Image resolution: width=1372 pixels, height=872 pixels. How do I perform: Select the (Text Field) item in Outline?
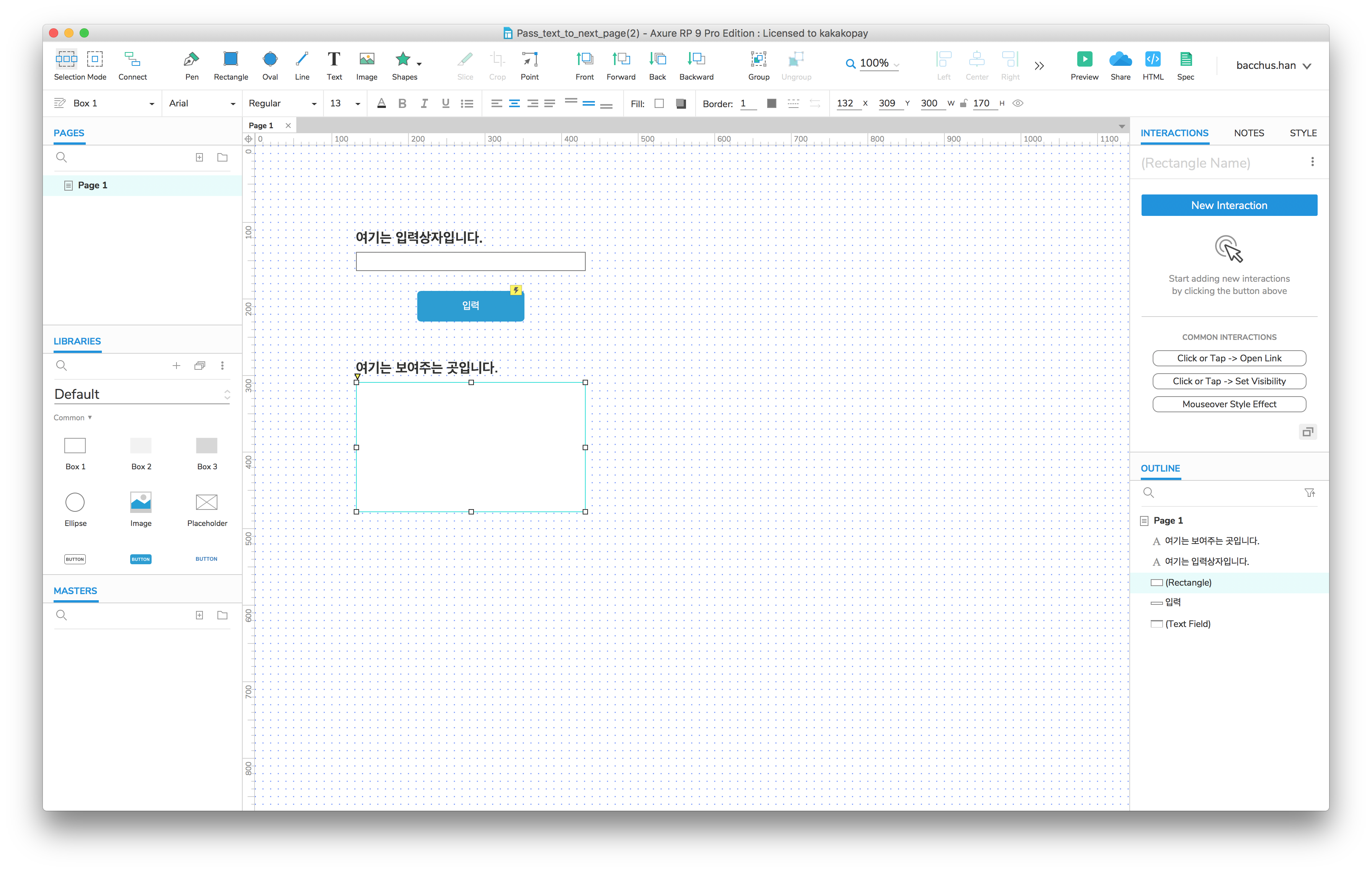coord(1187,624)
